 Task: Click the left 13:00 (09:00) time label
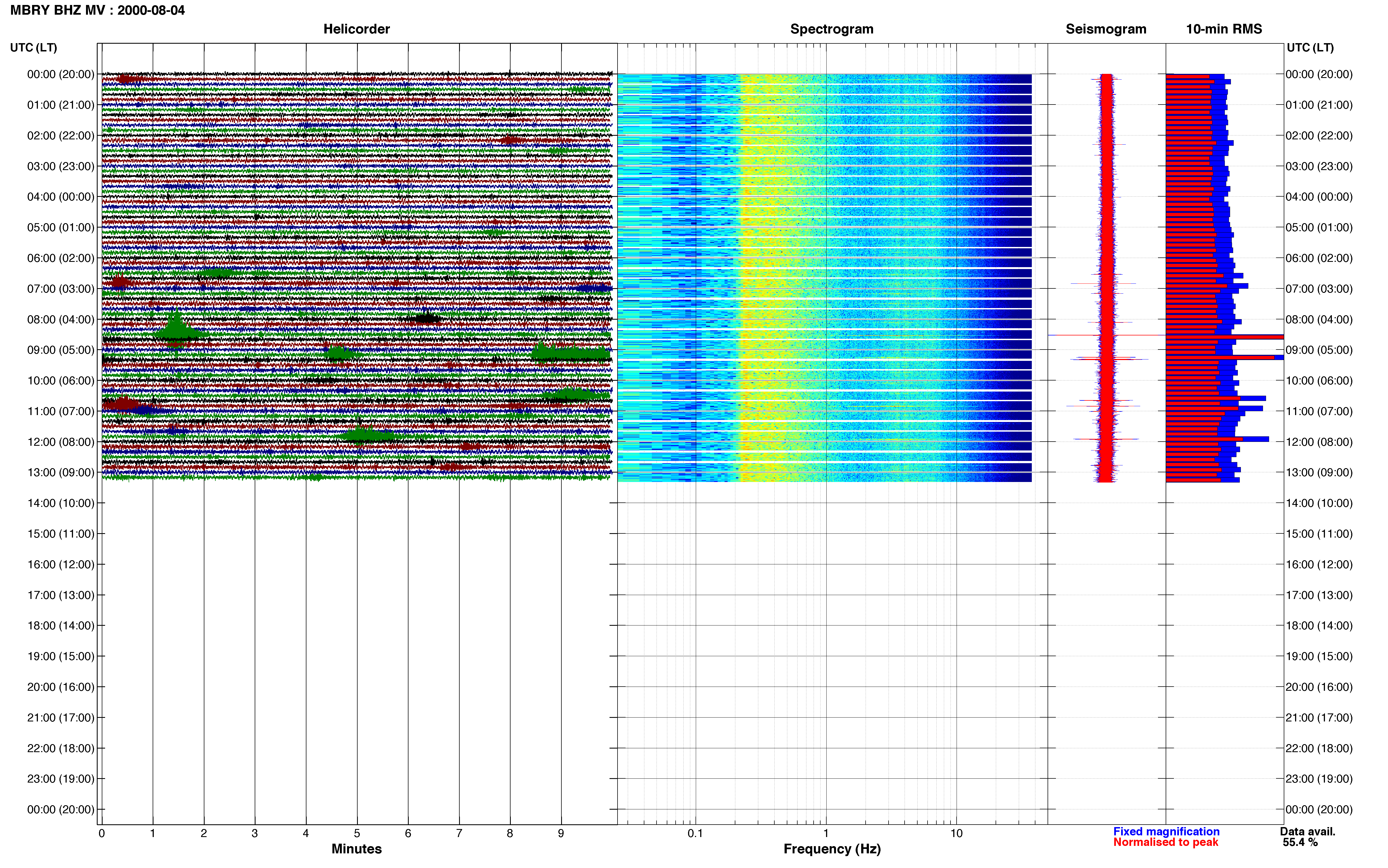(61, 472)
